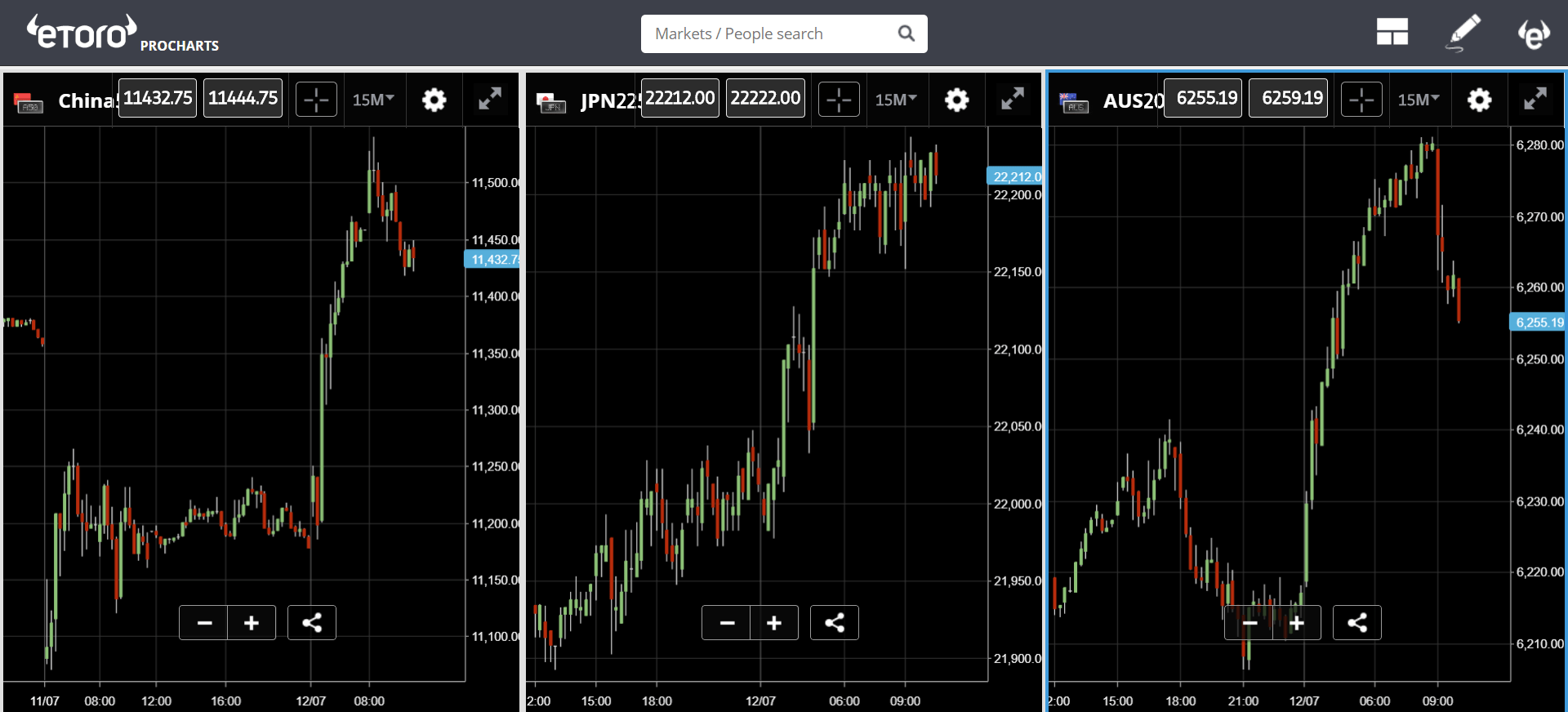Toggle crosshair on China50 chart
This screenshot has width=1568, height=712.
[316, 100]
